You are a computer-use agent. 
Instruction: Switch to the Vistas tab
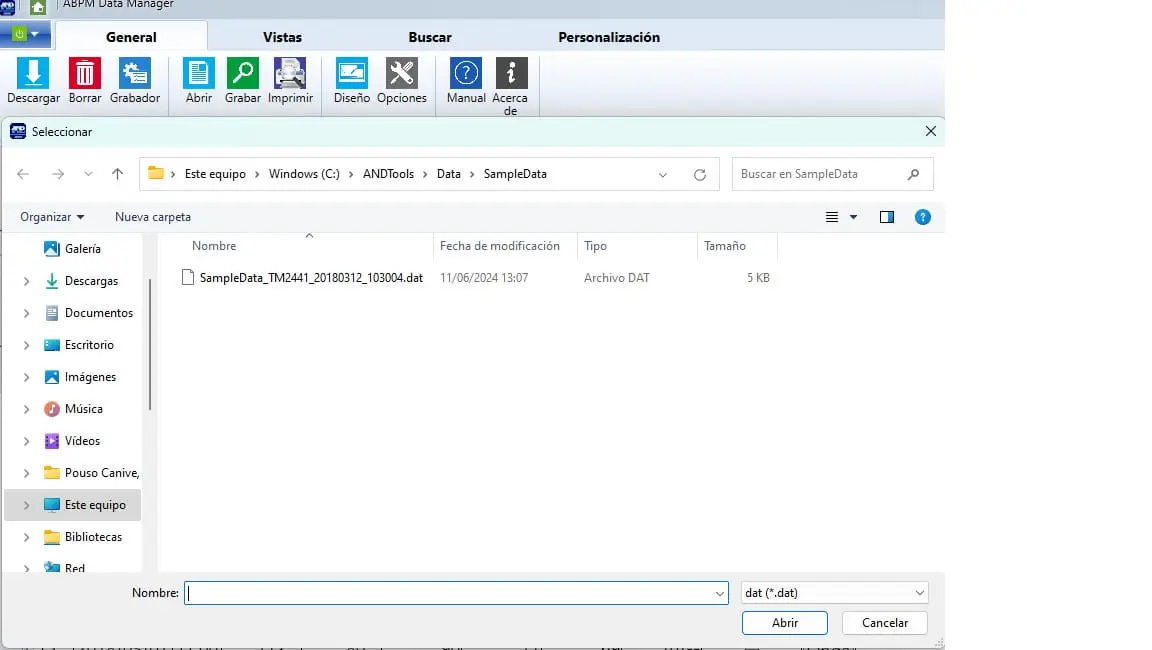(x=282, y=37)
